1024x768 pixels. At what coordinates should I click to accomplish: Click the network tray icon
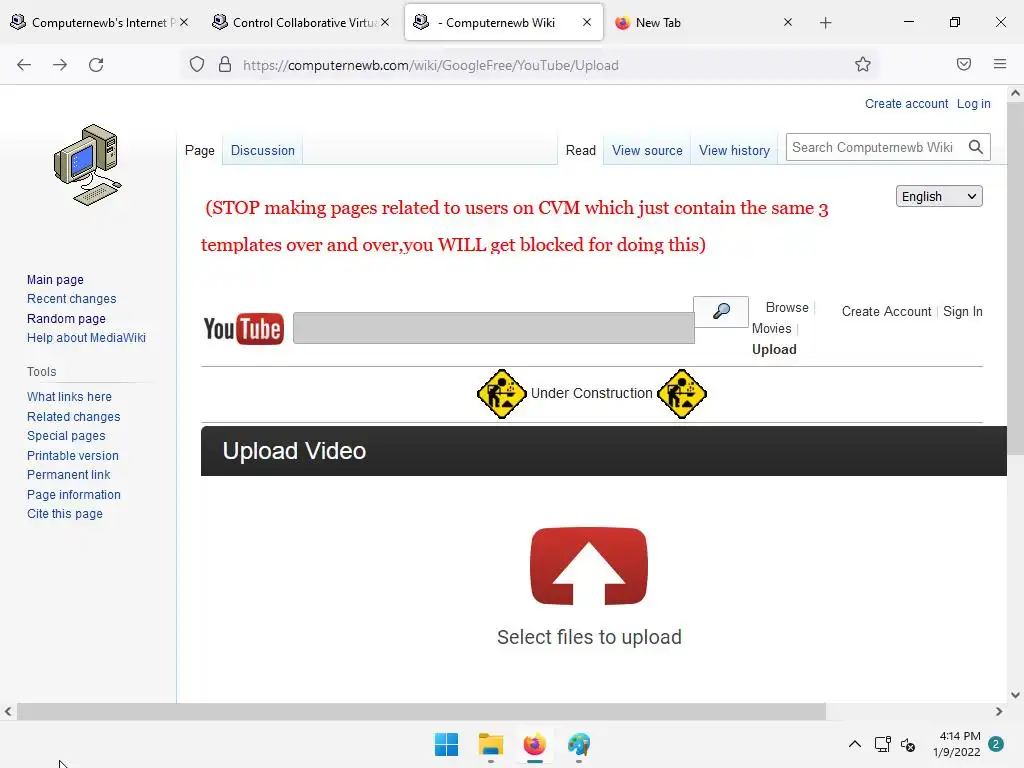pos(882,744)
